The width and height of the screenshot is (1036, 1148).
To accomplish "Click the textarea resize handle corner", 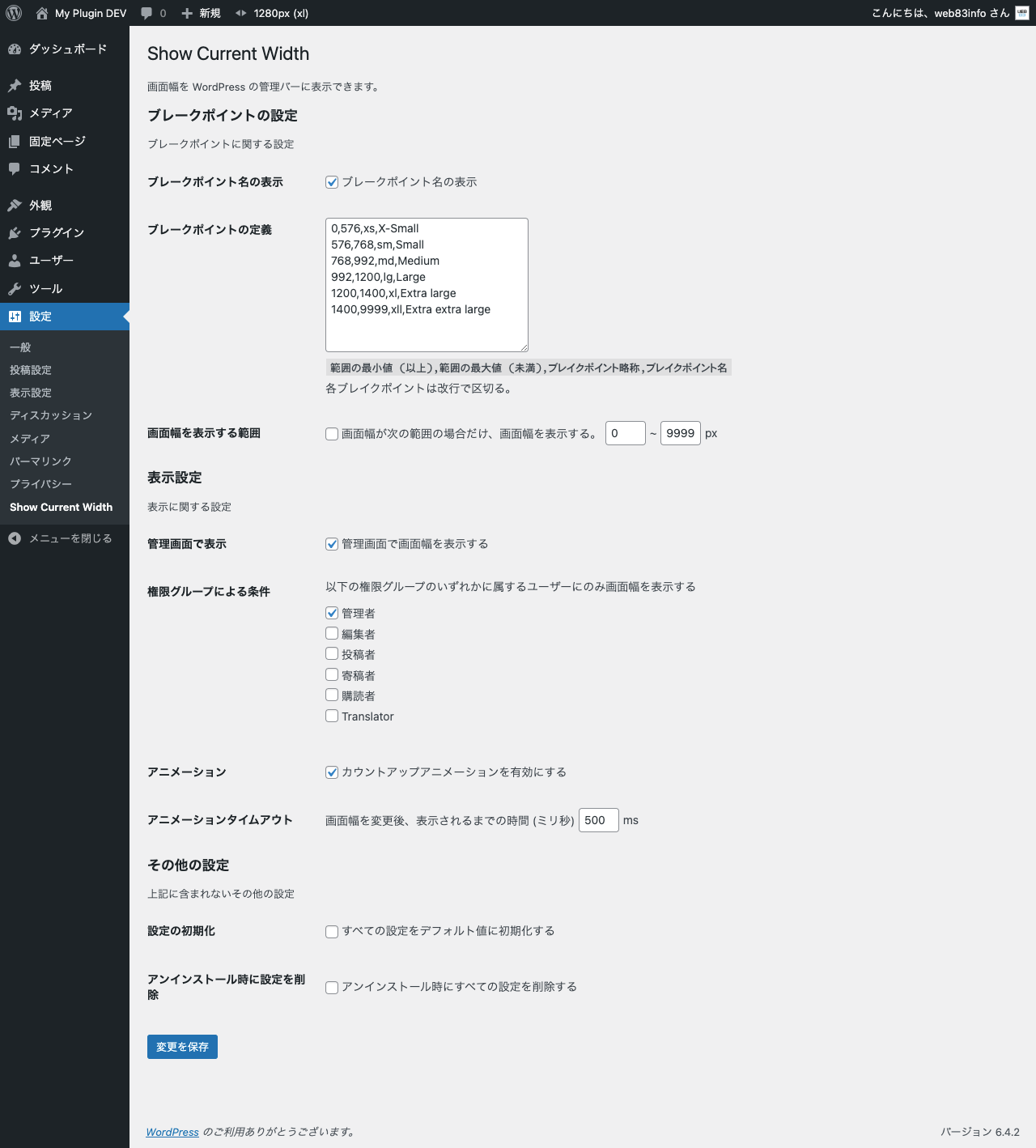I will [524, 347].
